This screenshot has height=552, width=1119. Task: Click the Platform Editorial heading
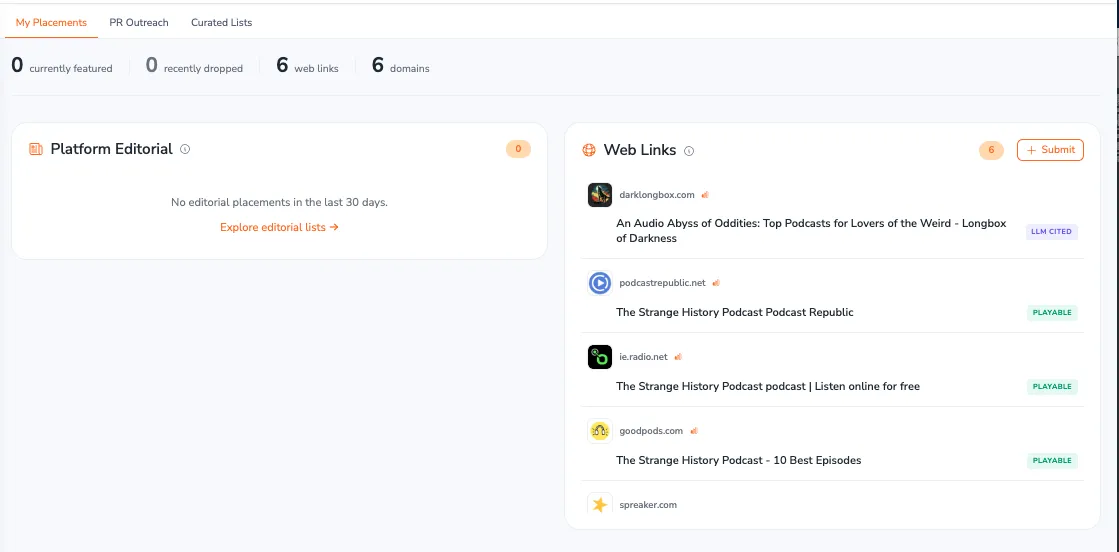(111, 149)
